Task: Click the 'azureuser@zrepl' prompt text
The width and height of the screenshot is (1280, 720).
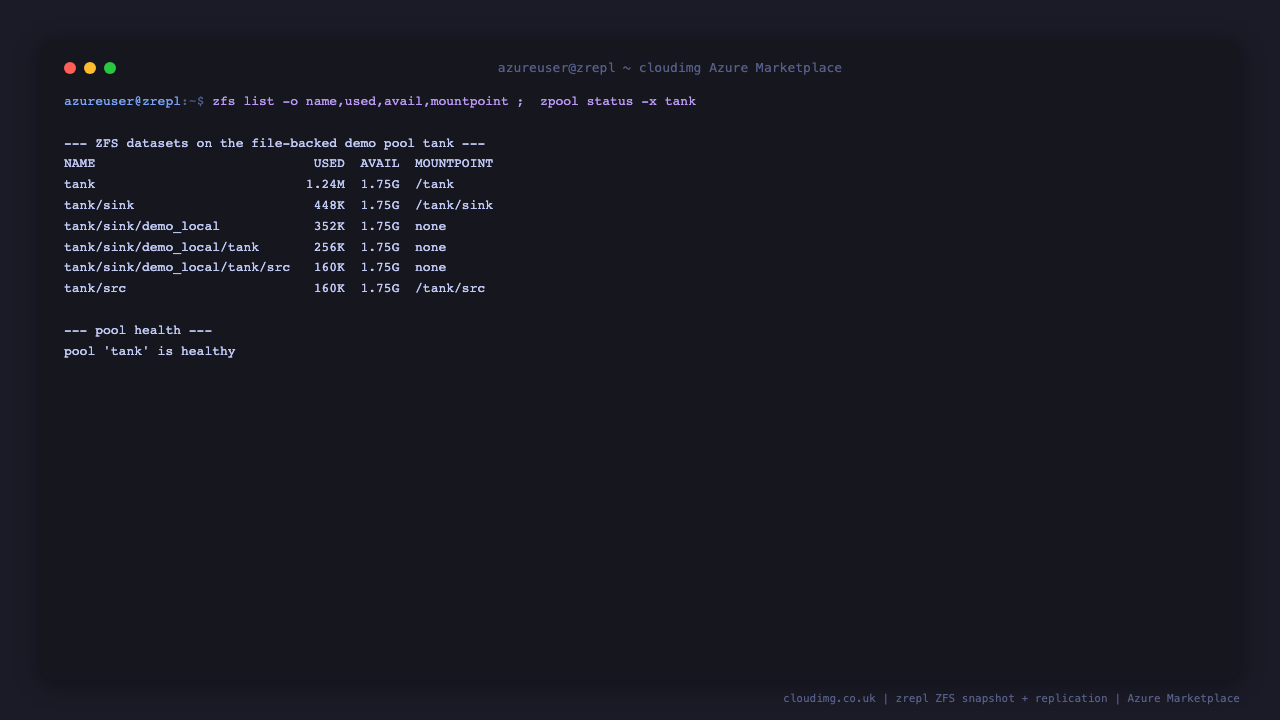Action: 123,102
